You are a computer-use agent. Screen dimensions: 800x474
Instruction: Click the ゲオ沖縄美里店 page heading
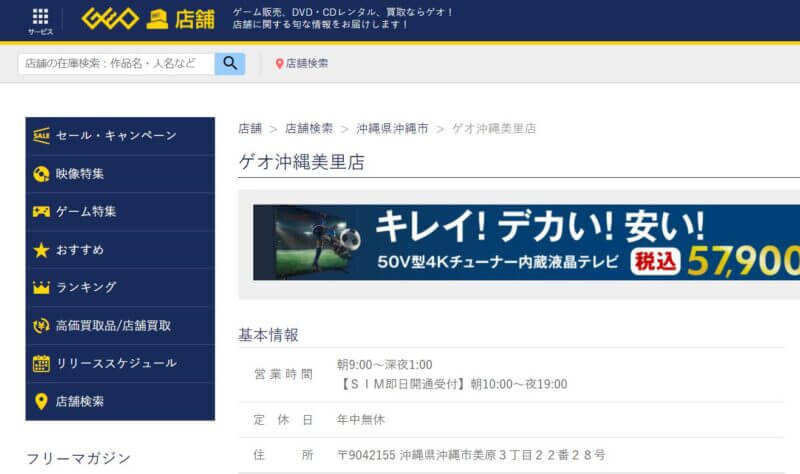pyautogui.click(x=302, y=162)
